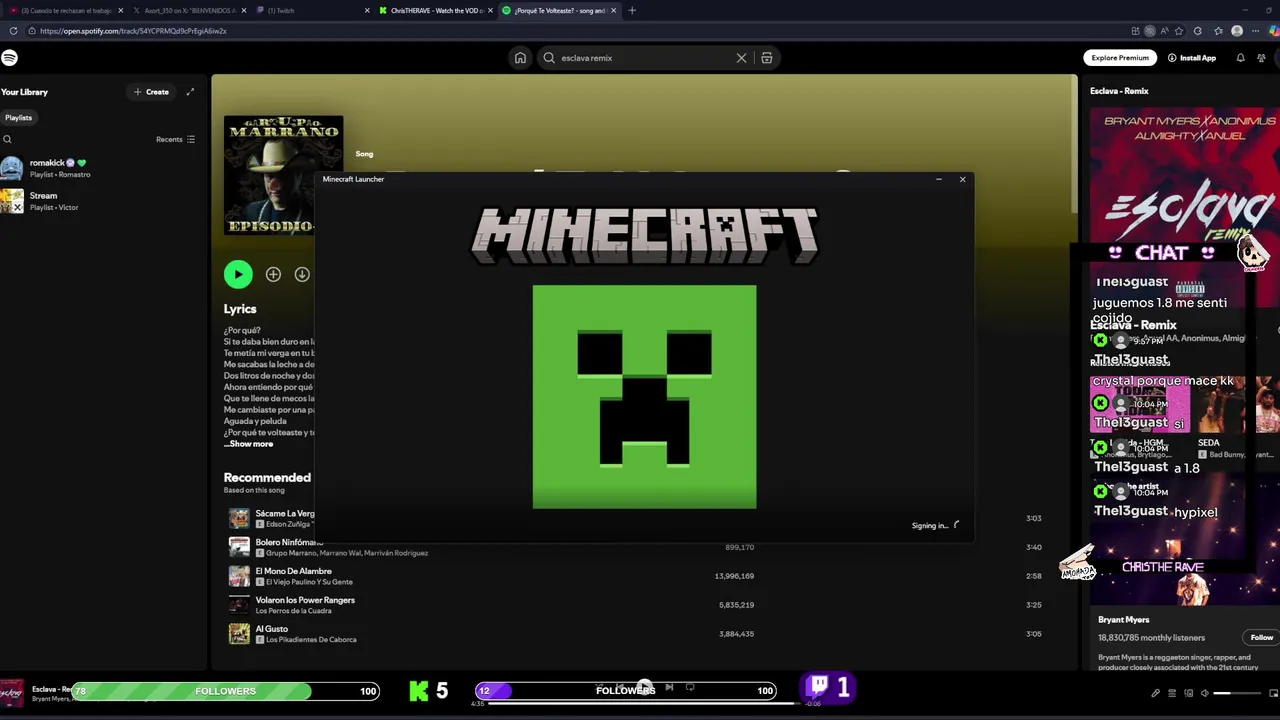This screenshot has height=720, width=1280.
Task: Toggle the Playlists filter chip
Action: tap(18, 117)
